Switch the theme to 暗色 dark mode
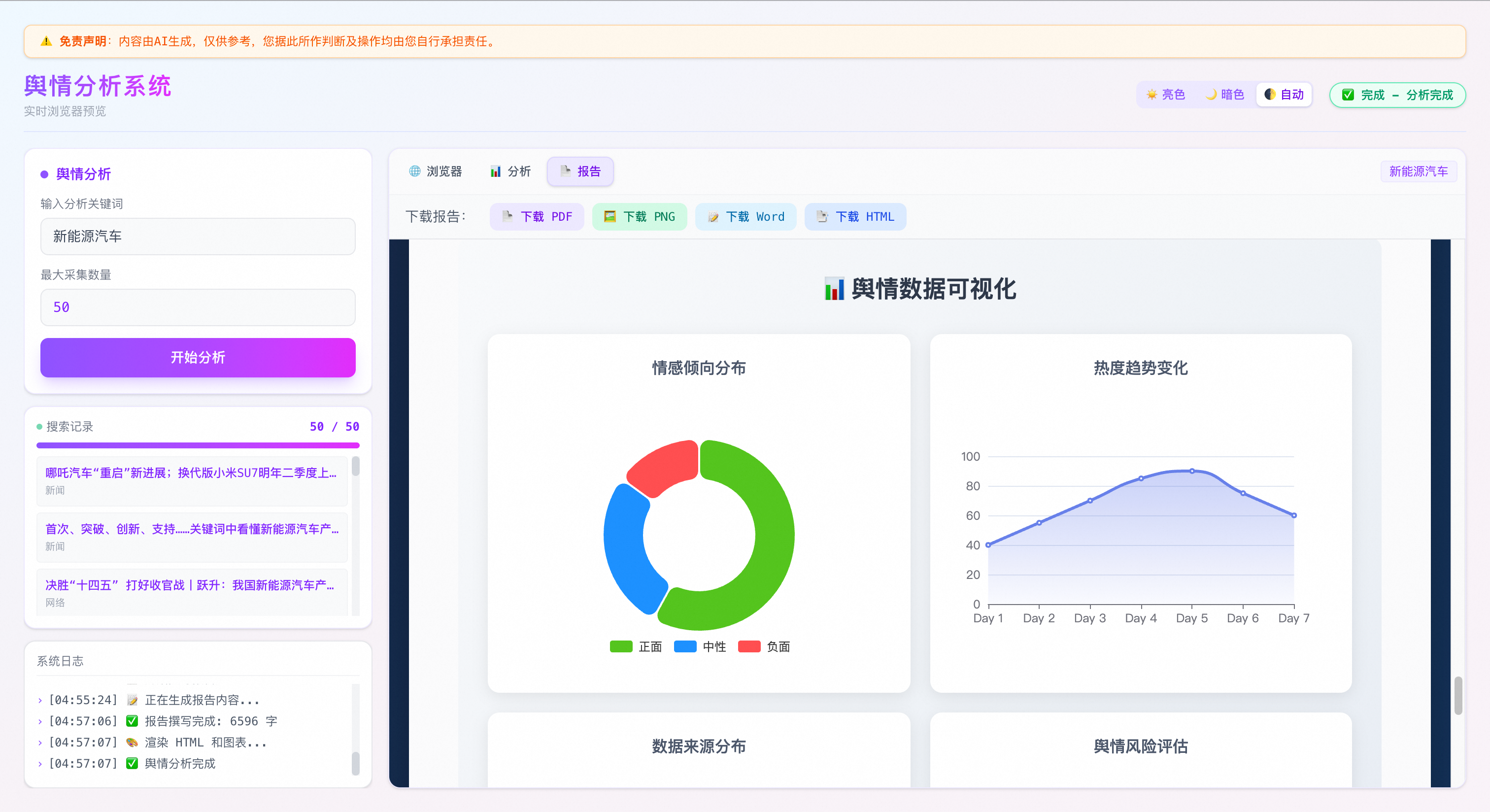 pos(1224,95)
